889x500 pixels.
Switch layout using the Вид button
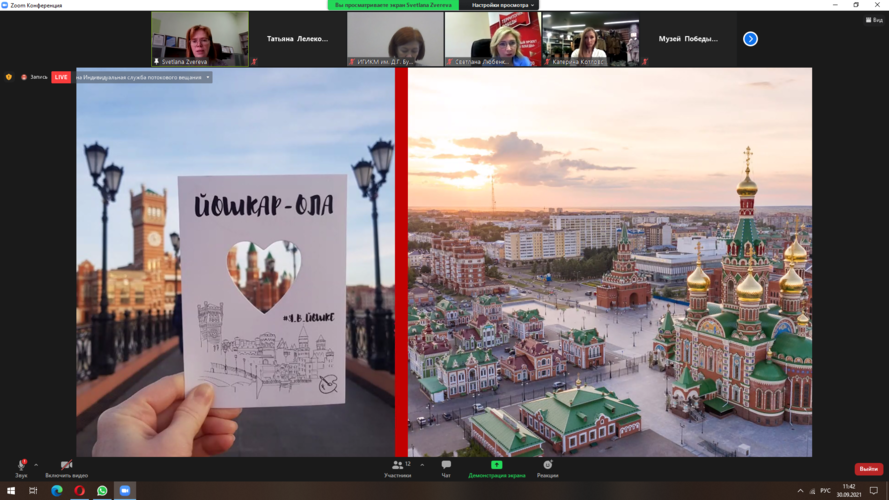click(874, 20)
